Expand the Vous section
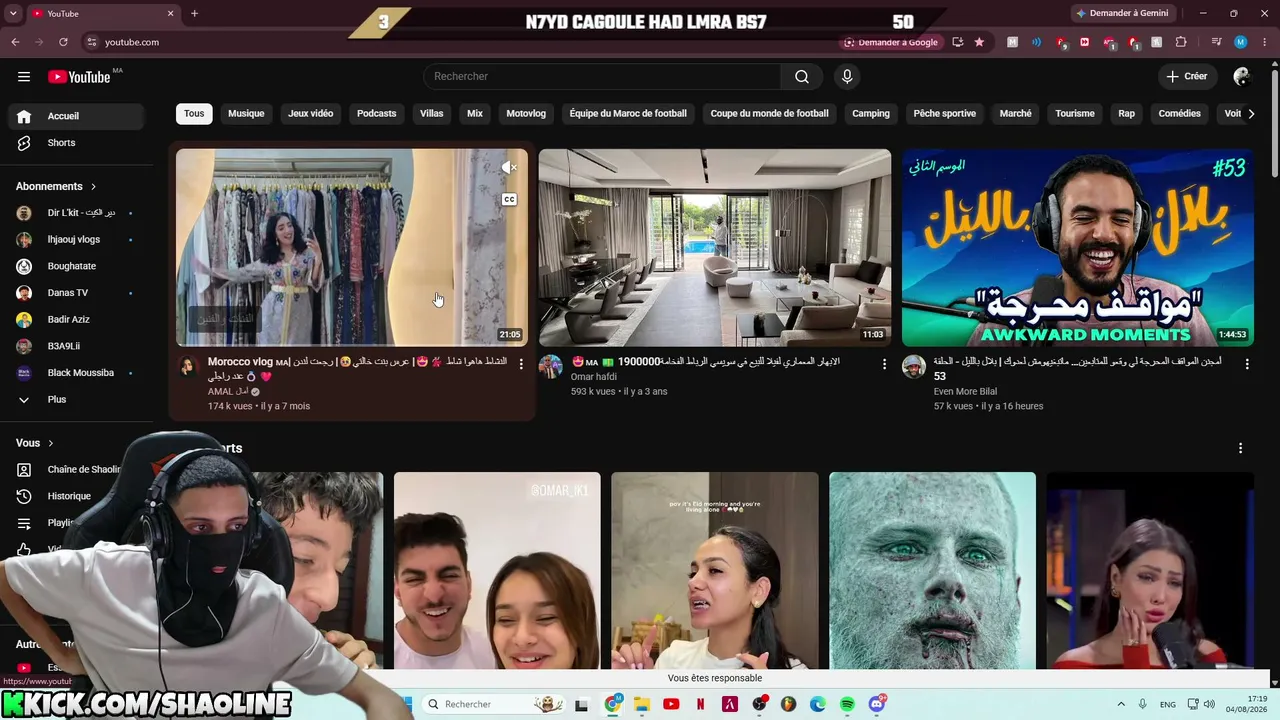 coord(35,443)
